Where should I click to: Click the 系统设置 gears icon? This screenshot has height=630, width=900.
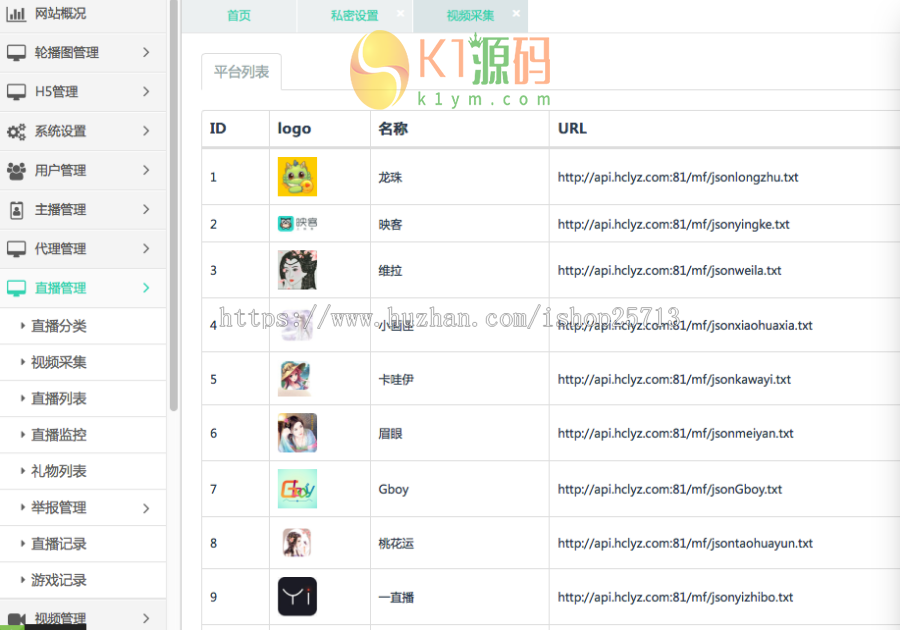[x=16, y=131]
